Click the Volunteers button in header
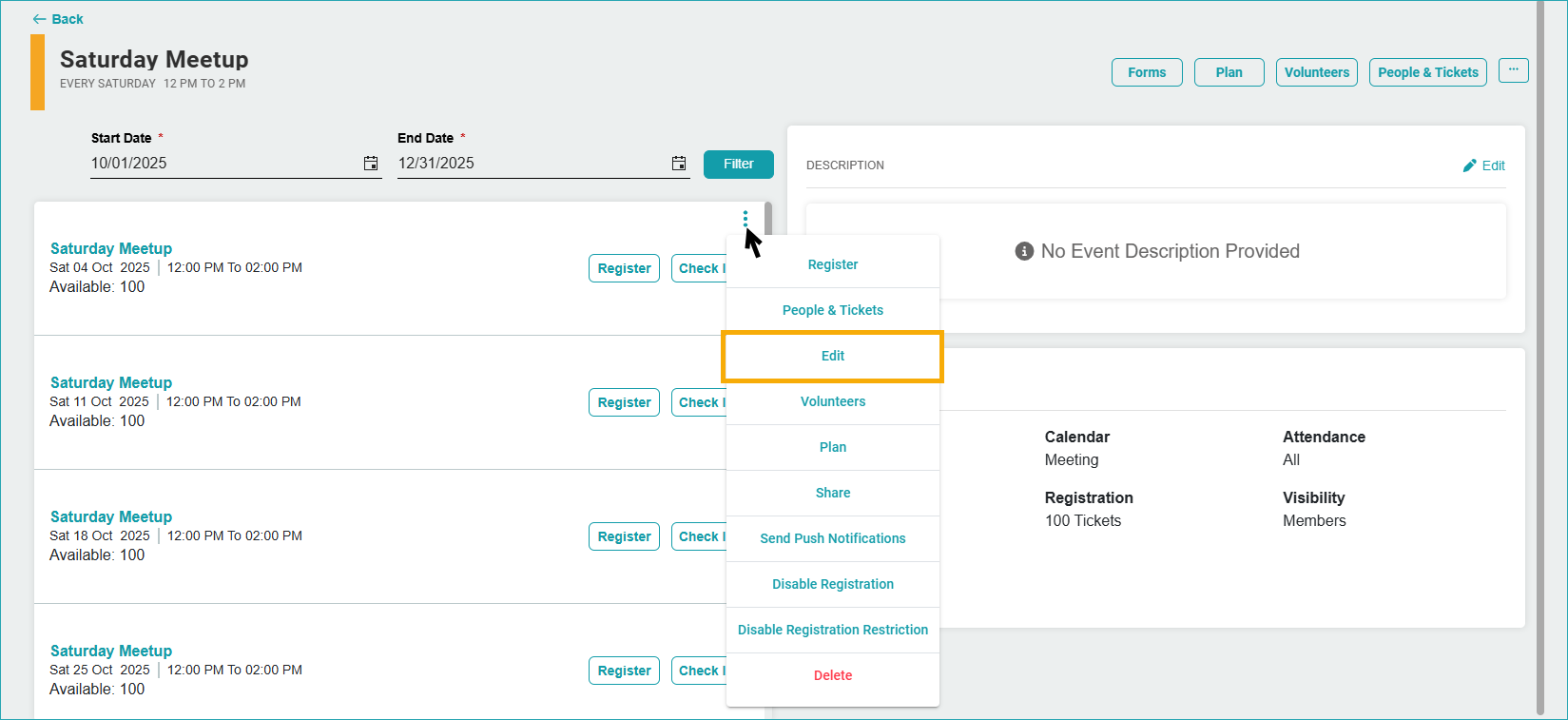1568x720 pixels. [x=1316, y=72]
